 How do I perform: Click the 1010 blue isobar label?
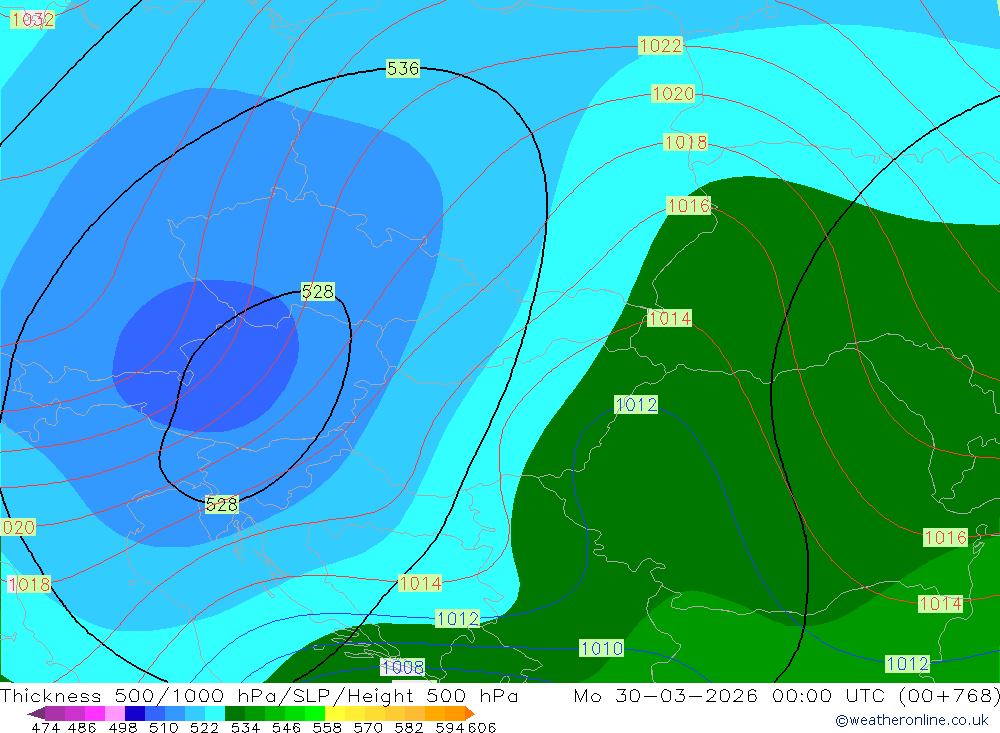pyautogui.click(x=601, y=649)
